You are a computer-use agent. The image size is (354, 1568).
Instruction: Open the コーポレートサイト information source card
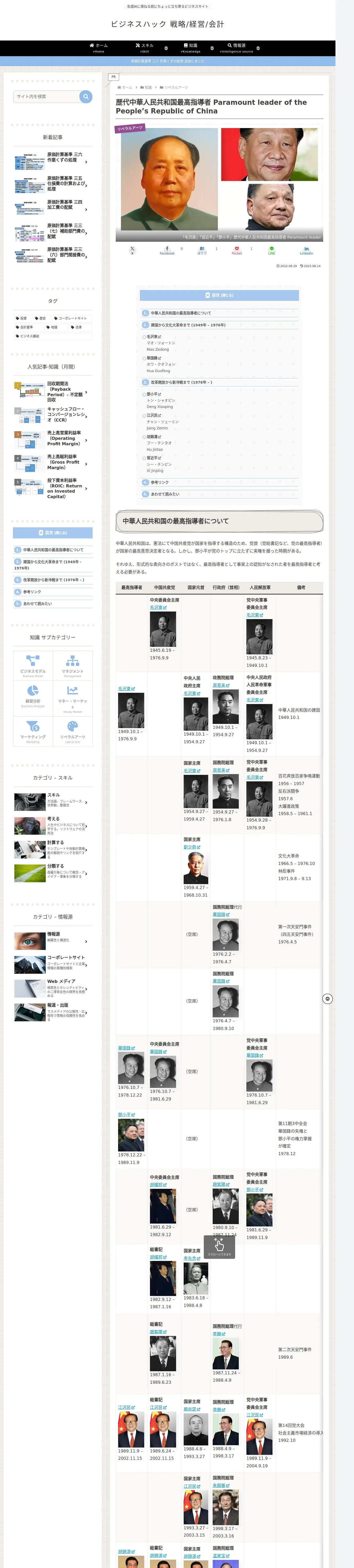[53, 965]
